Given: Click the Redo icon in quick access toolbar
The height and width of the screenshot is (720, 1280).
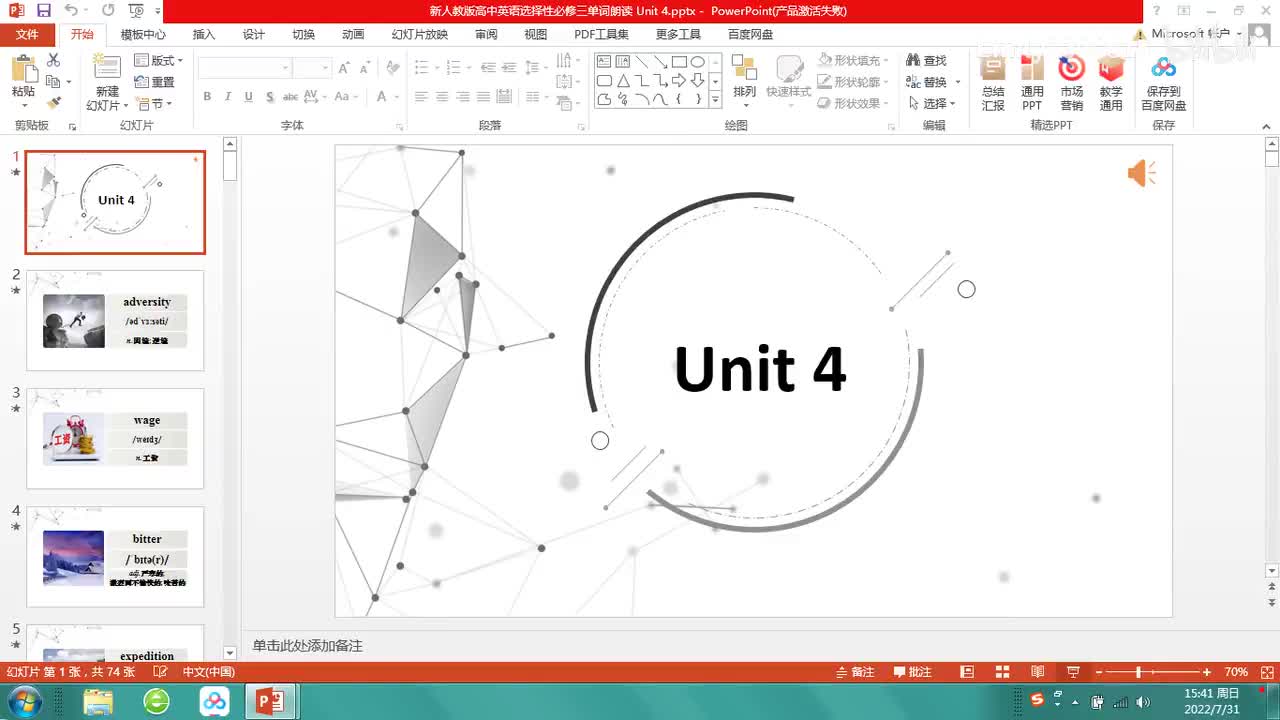Looking at the screenshot, I should click(107, 10).
